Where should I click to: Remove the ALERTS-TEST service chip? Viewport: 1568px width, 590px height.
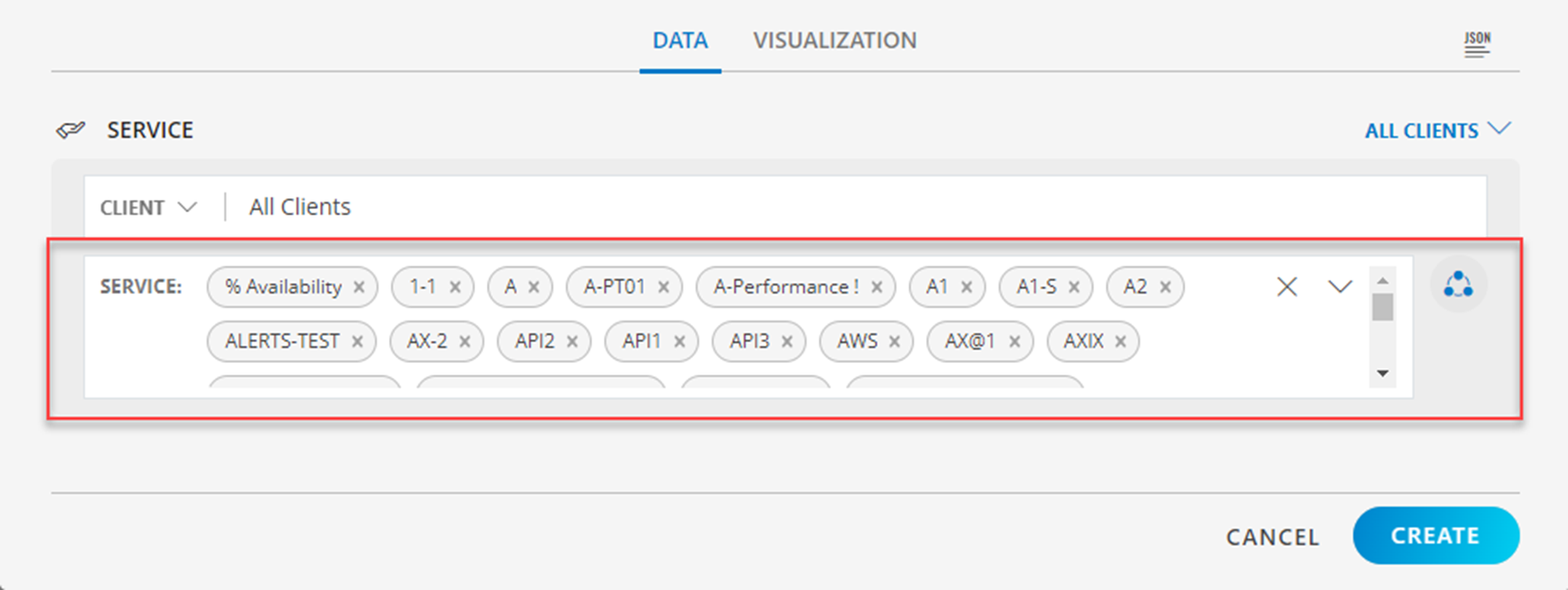(358, 341)
